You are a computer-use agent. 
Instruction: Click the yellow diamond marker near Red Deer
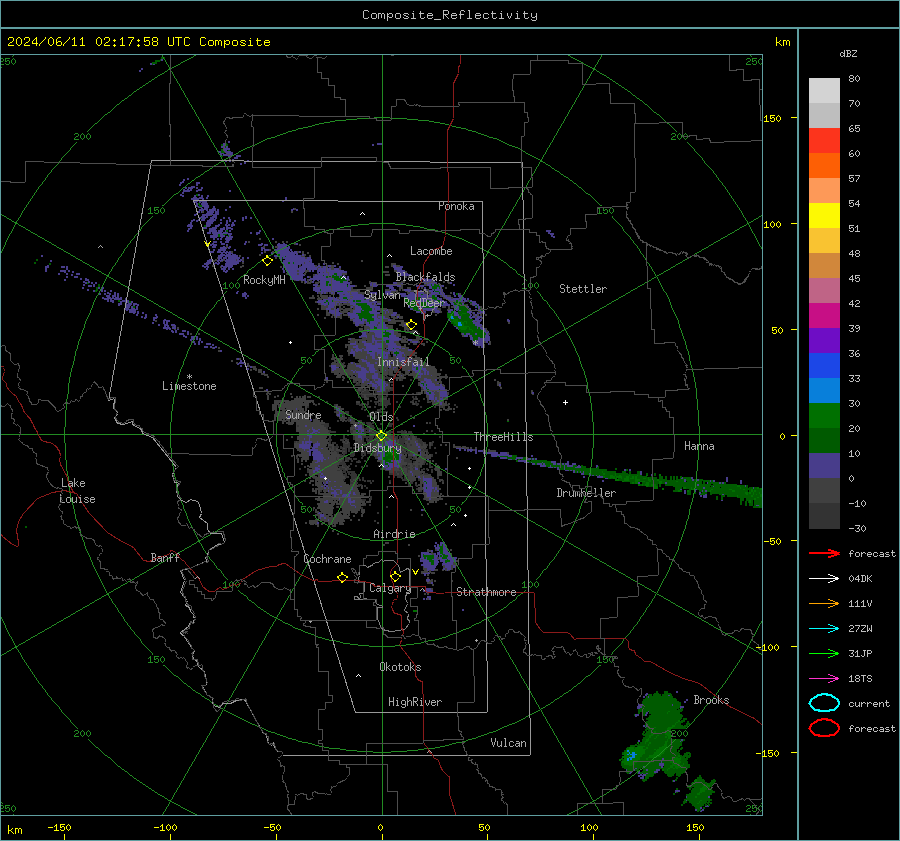click(412, 325)
